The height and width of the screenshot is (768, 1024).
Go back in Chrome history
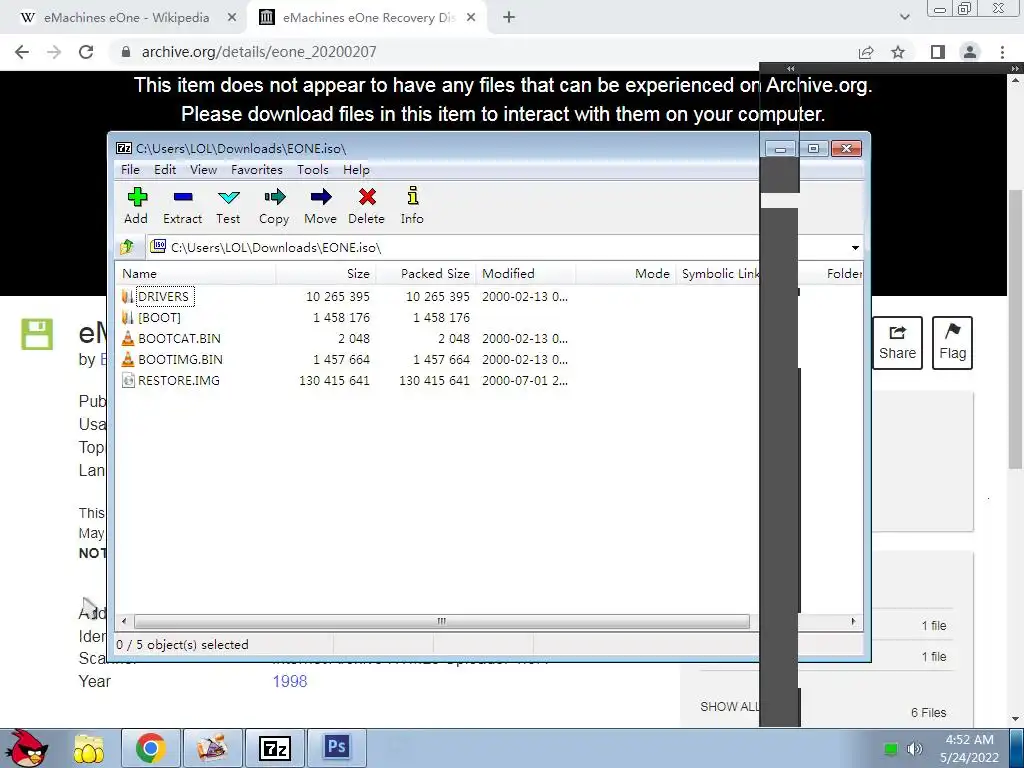(22, 52)
